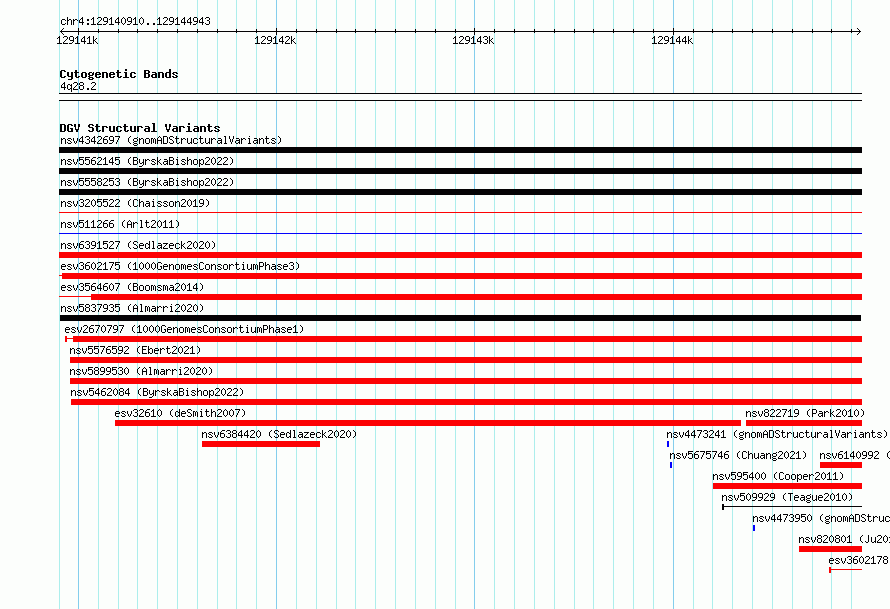
Task: Click nsv3205522 (Chaisson2019) label
Action: tap(135, 203)
